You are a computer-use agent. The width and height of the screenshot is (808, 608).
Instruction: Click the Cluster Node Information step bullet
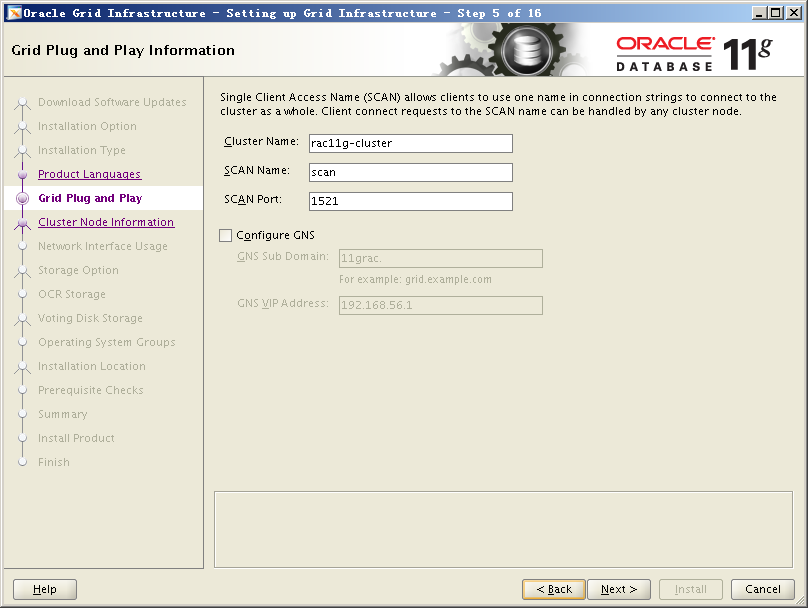(x=22, y=223)
